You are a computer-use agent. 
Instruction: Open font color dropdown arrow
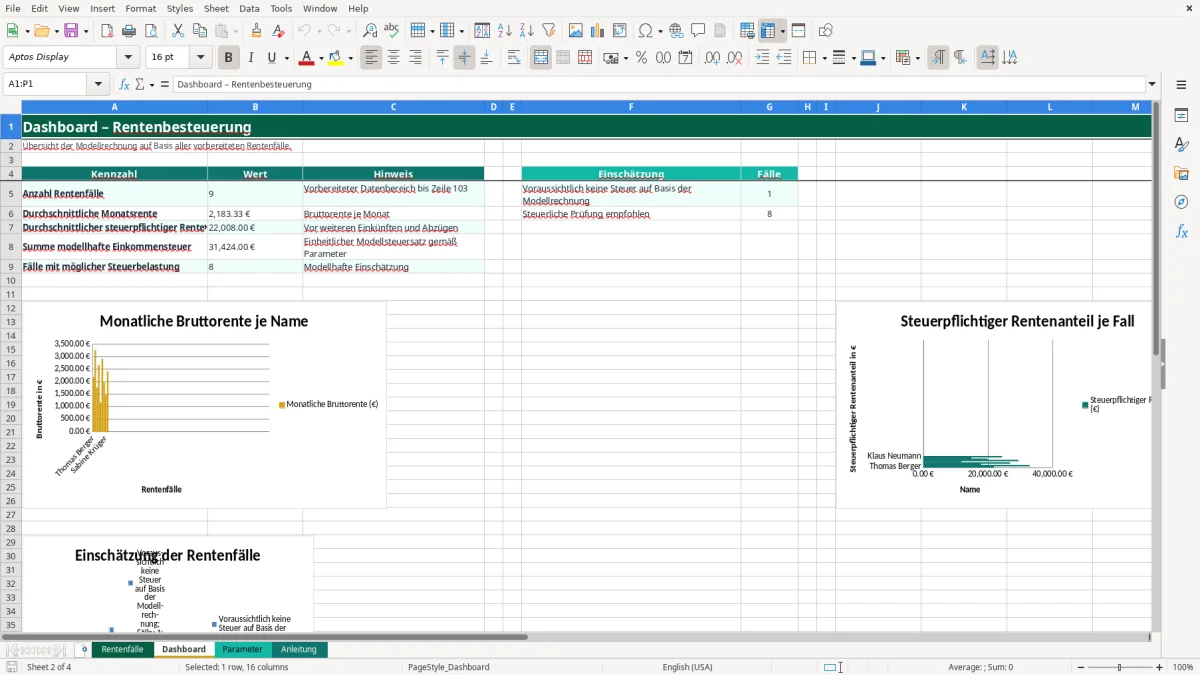click(x=321, y=58)
